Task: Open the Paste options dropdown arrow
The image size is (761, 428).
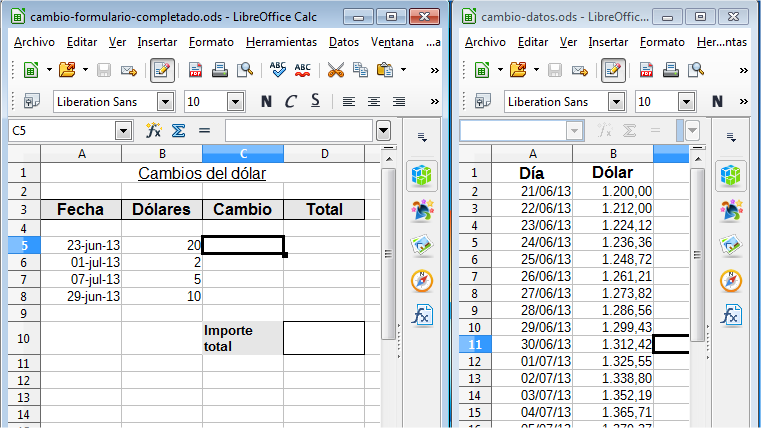Action: point(403,70)
